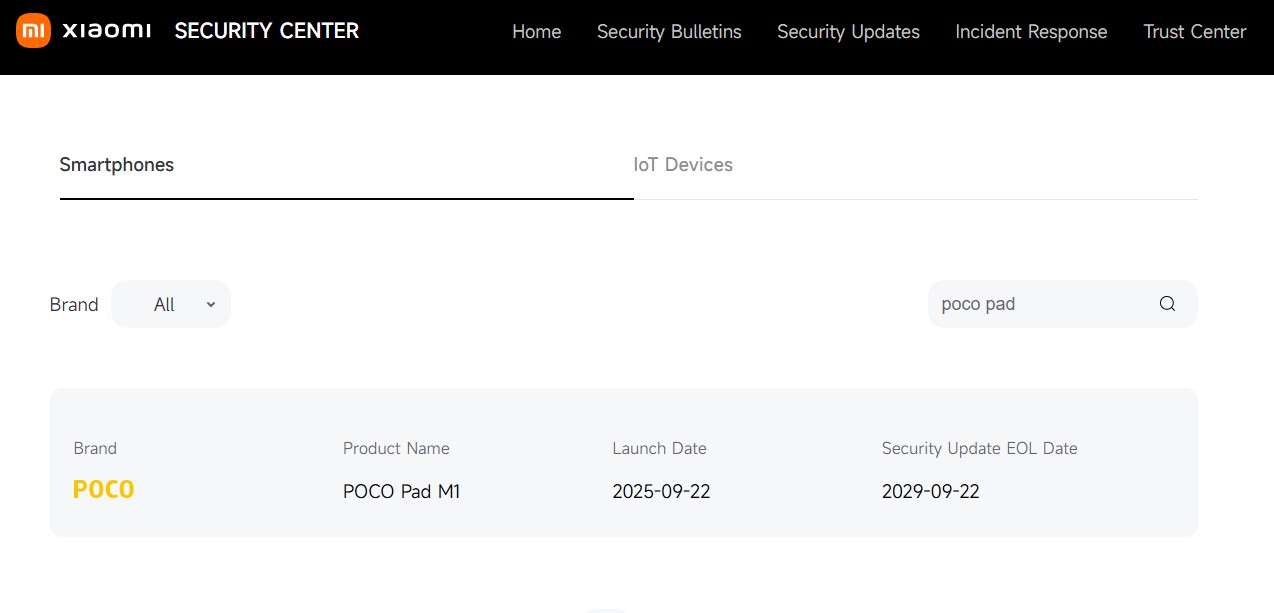1274x613 pixels.
Task: Click the Xiaomi wordmark text
Action: (x=107, y=31)
